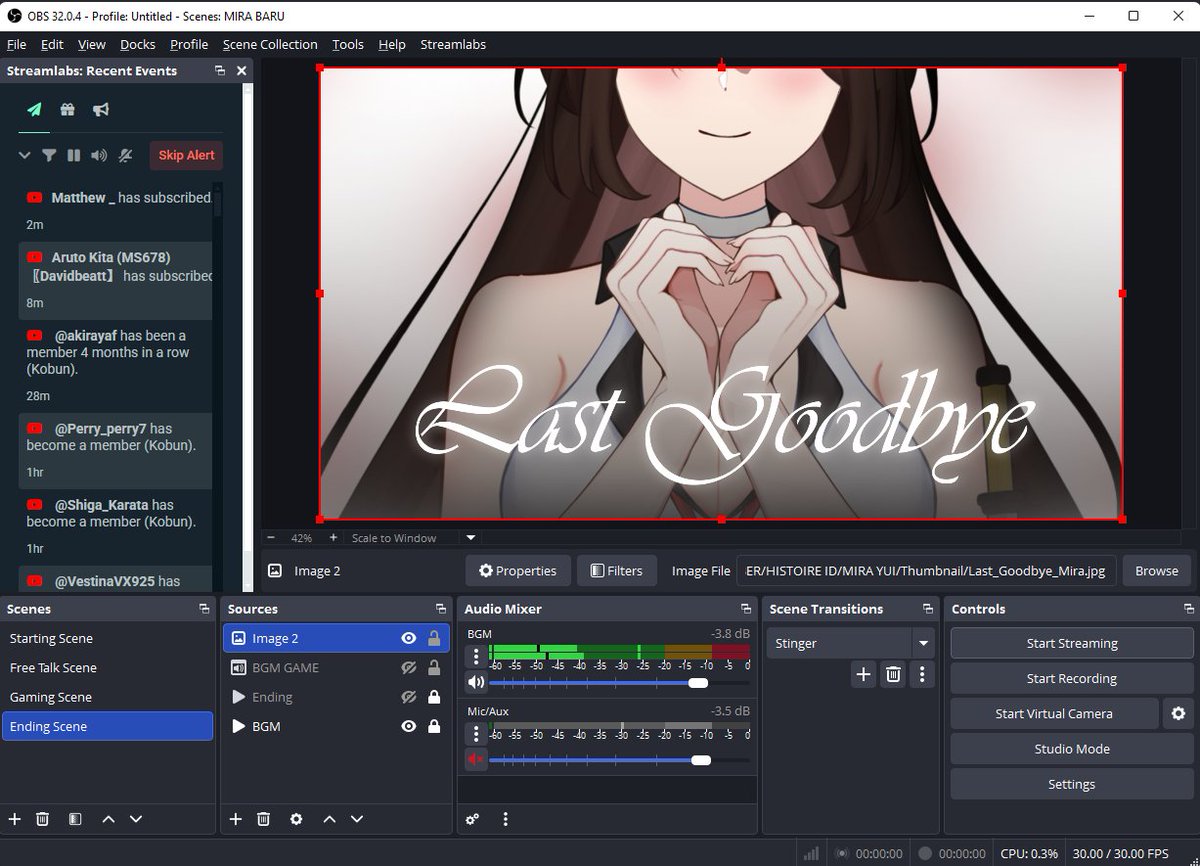1200x866 pixels.
Task: Click the Skip Alert button
Action: [x=186, y=155]
